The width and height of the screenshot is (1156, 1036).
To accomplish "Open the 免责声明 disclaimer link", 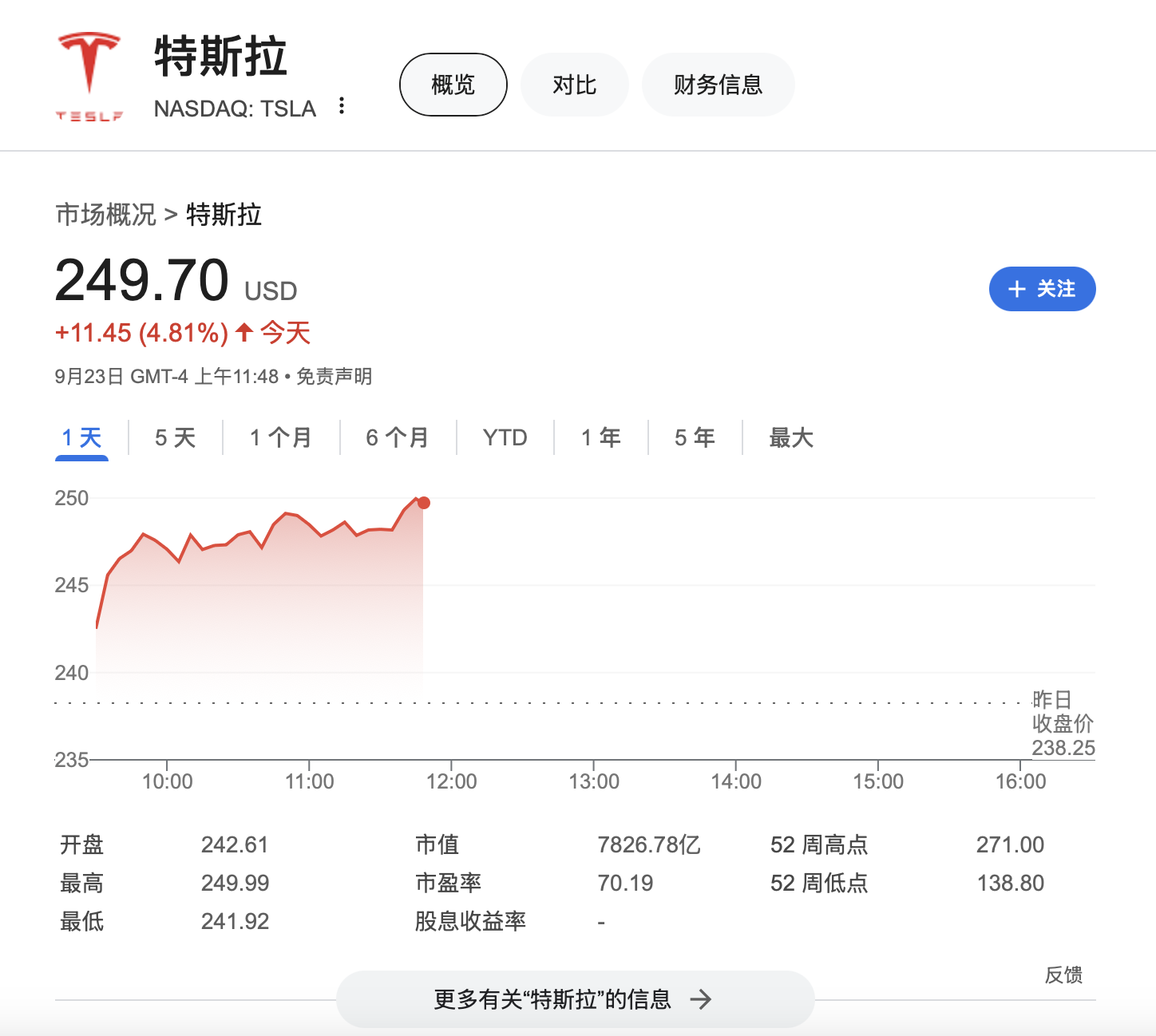I will (x=335, y=377).
